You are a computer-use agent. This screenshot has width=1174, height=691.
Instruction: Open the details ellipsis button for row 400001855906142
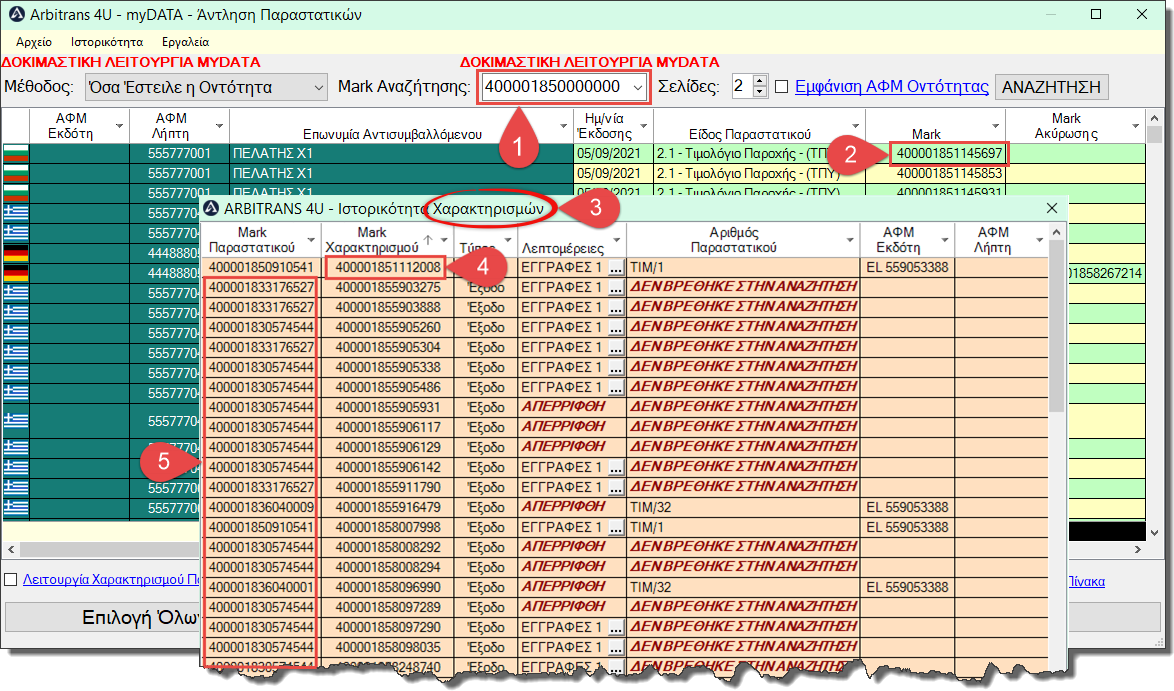[x=615, y=468]
